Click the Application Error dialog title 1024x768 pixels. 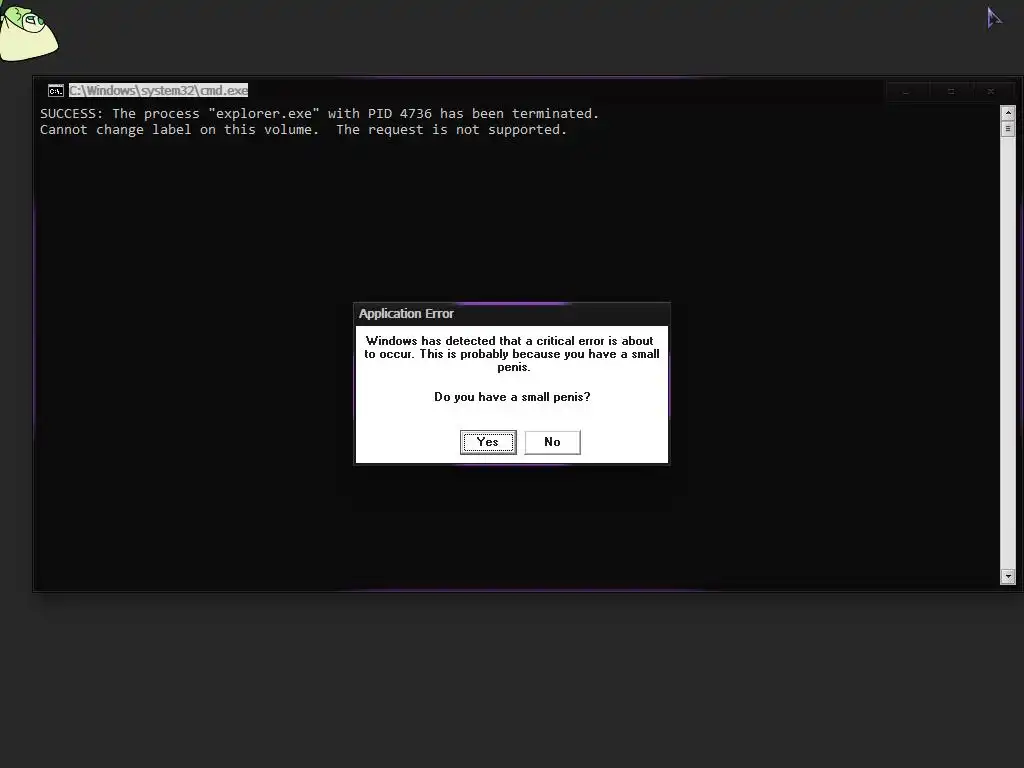click(406, 313)
